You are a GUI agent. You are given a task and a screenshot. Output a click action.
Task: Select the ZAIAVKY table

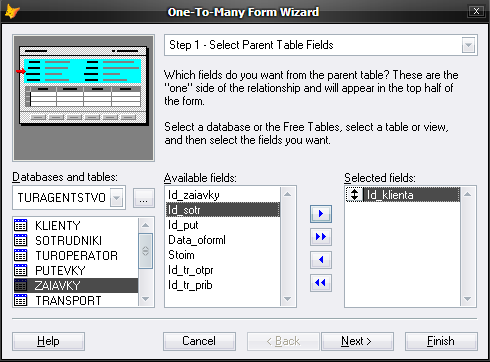[x=76, y=285]
